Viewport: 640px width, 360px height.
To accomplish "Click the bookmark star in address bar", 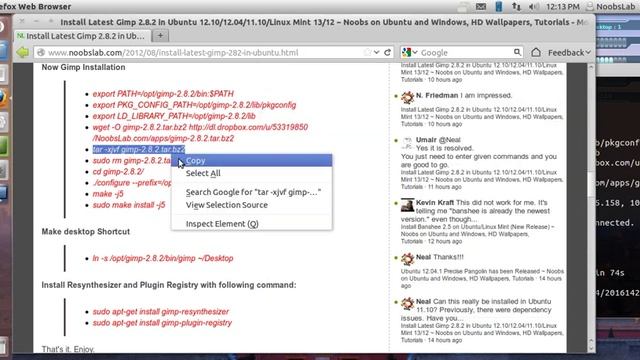I will click(x=367, y=52).
